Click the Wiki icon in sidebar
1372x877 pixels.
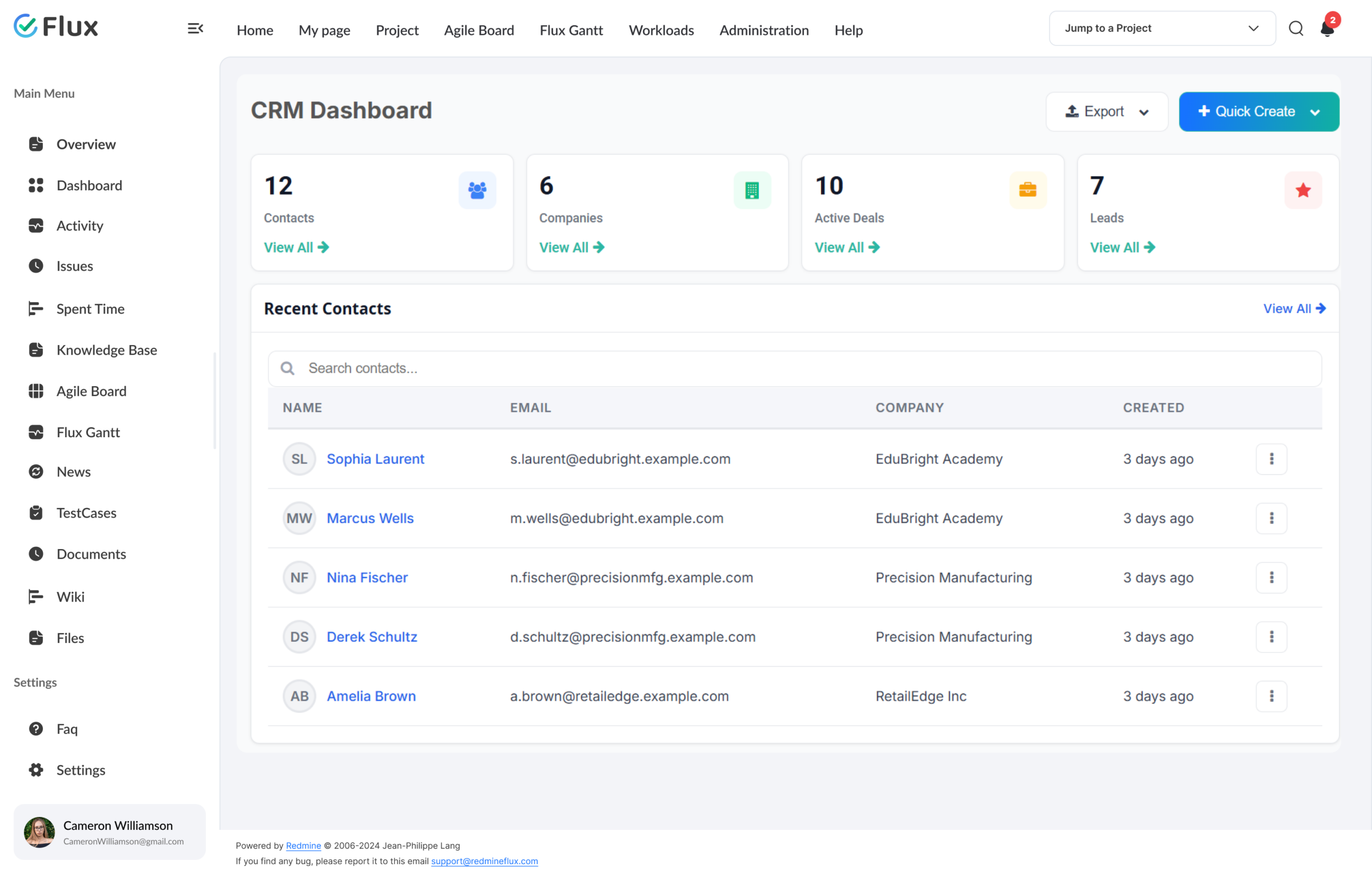tap(36, 597)
